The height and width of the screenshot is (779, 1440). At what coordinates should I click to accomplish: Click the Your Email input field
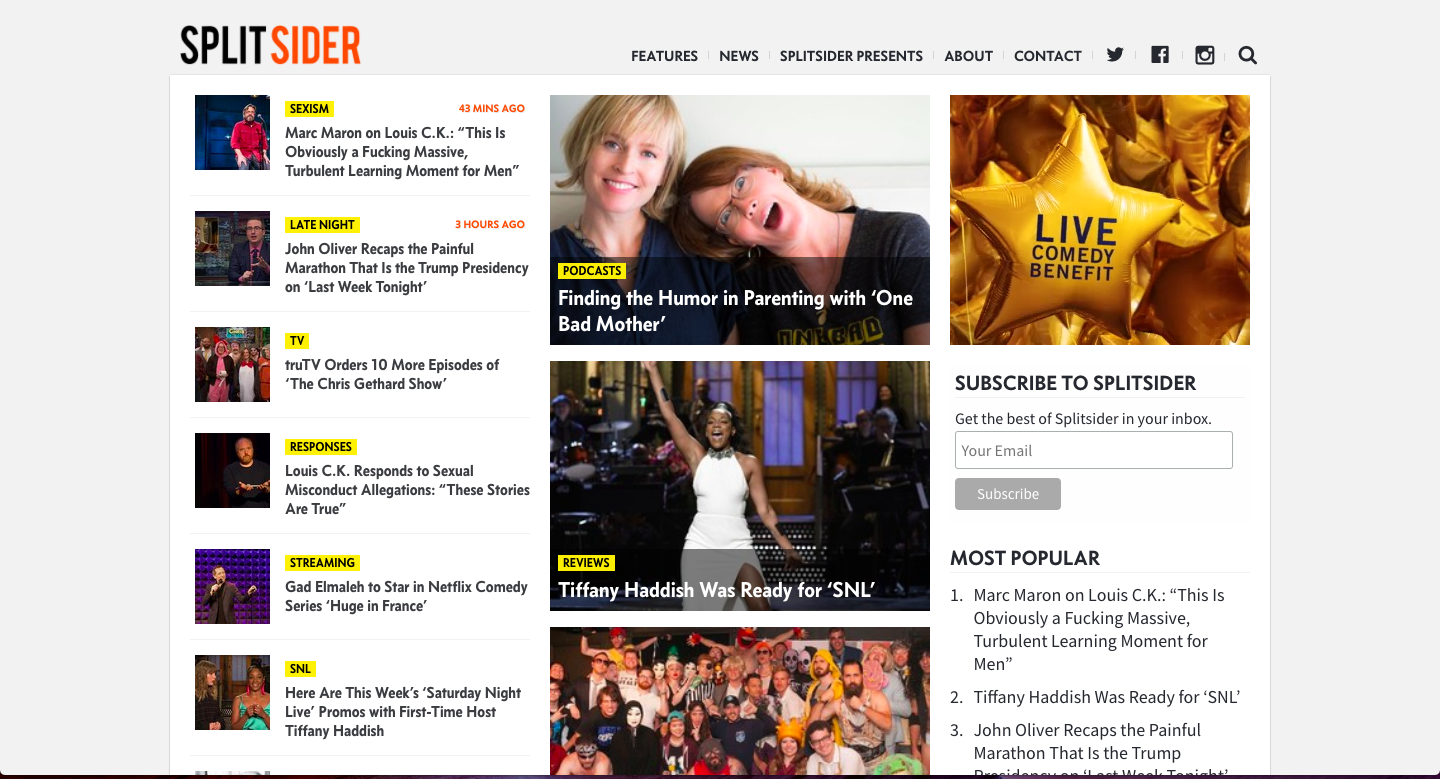[x=1093, y=450]
